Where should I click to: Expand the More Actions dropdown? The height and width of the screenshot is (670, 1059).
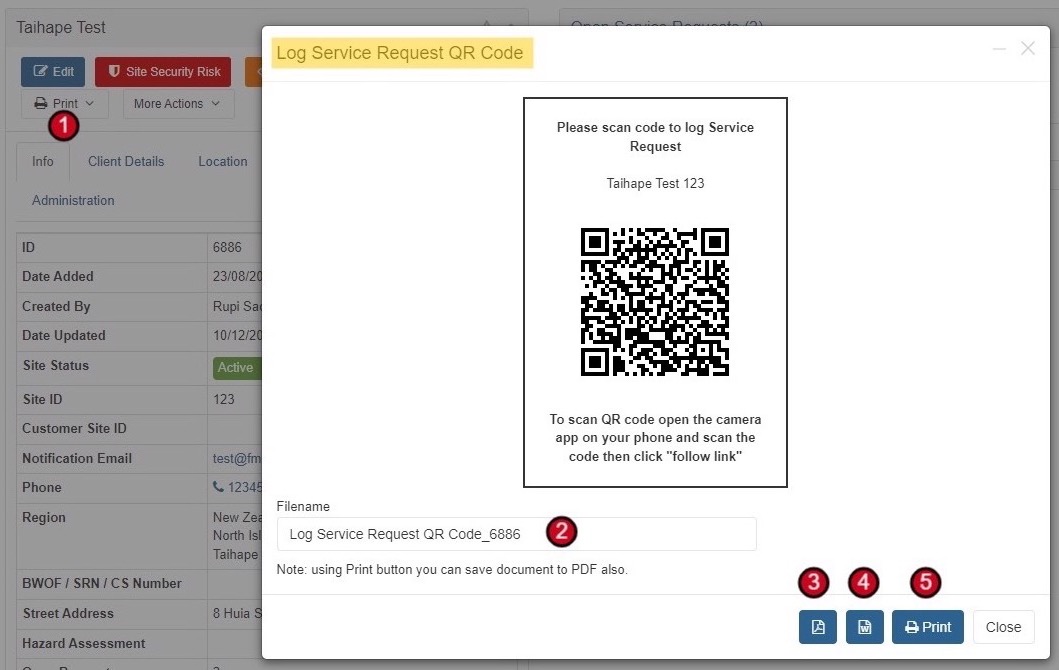click(178, 103)
